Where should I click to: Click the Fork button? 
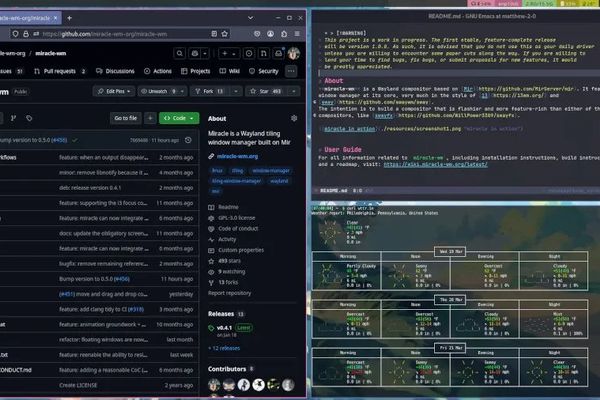[209, 91]
